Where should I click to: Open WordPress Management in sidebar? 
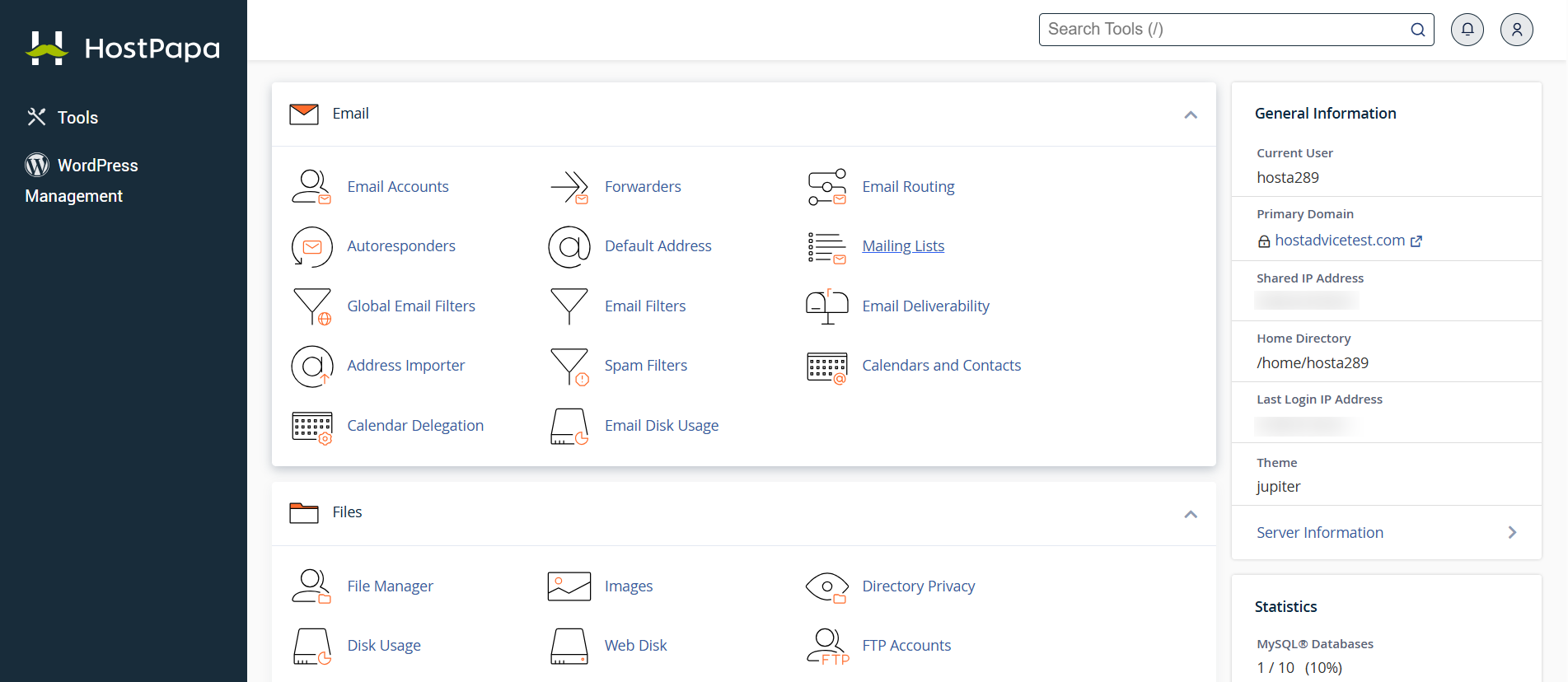point(82,180)
